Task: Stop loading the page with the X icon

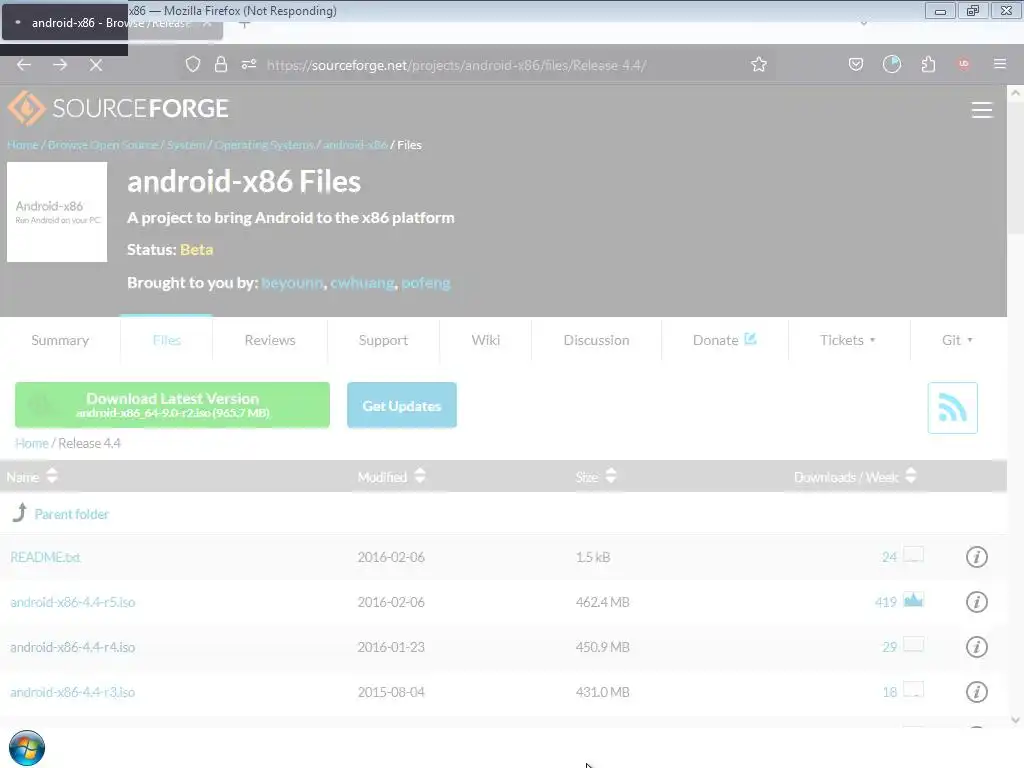Action: point(96,65)
